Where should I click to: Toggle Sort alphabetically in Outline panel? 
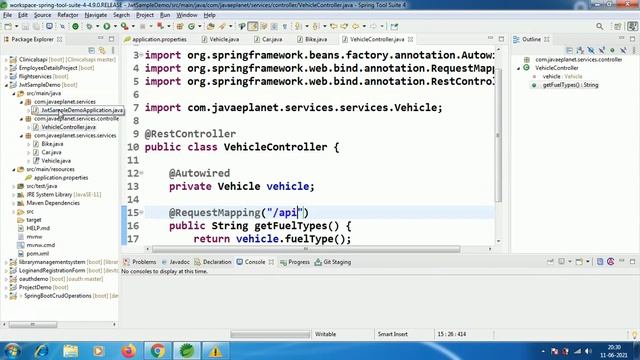click(x=580, y=50)
